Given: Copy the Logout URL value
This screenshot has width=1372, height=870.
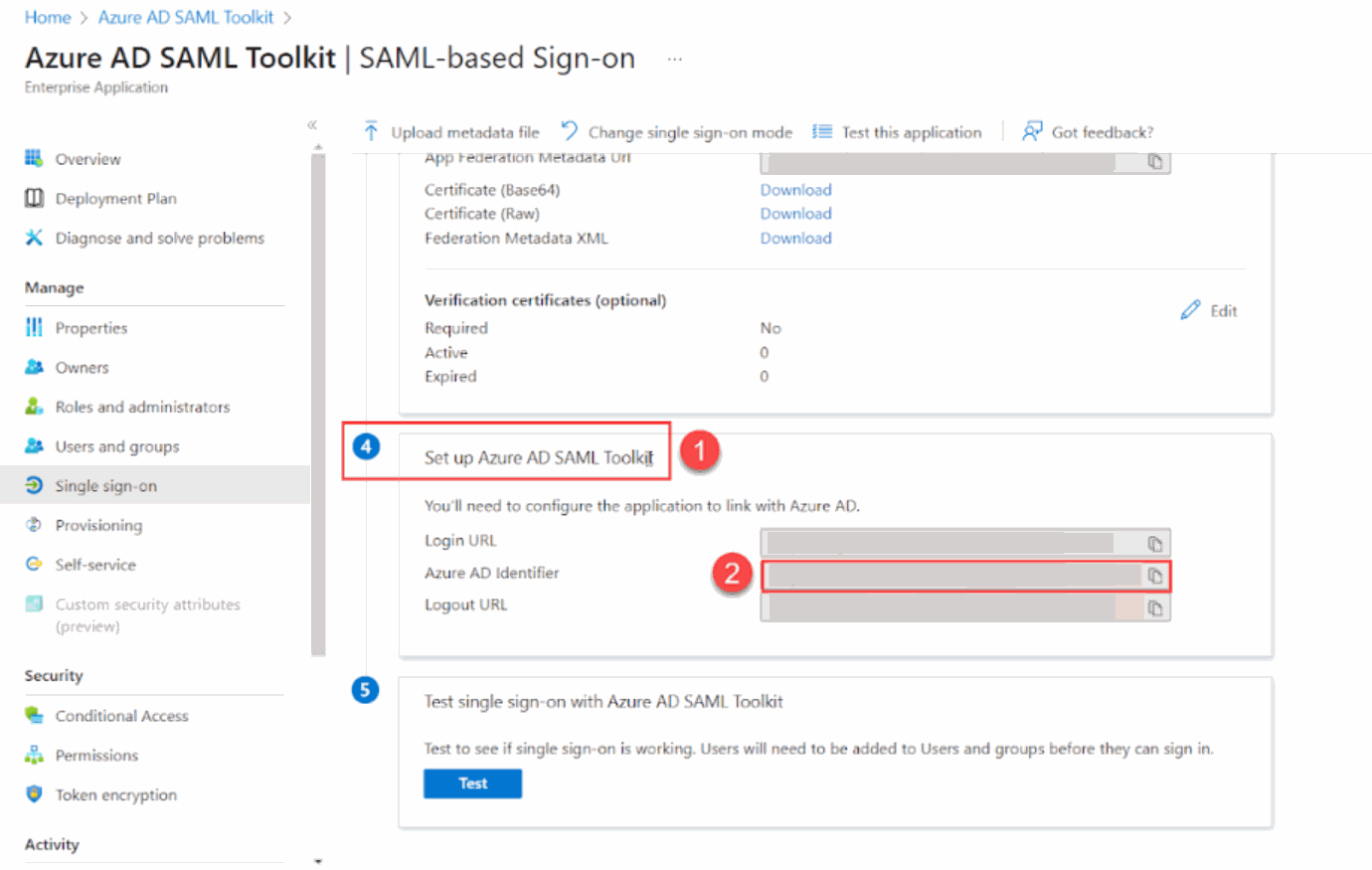Looking at the screenshot, I should click(1155, 608).
